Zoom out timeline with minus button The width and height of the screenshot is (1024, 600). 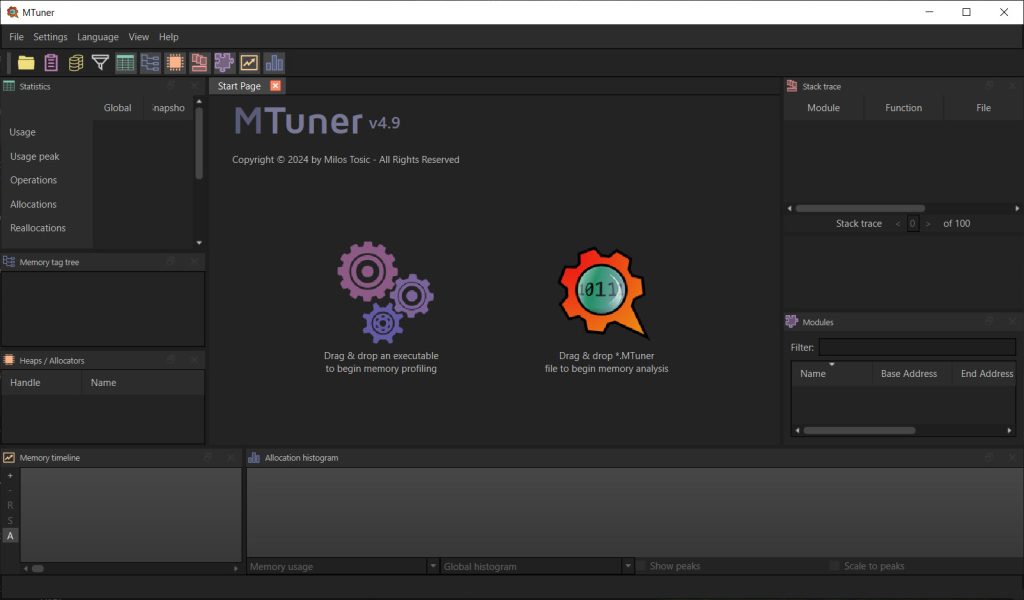point(10,491)
